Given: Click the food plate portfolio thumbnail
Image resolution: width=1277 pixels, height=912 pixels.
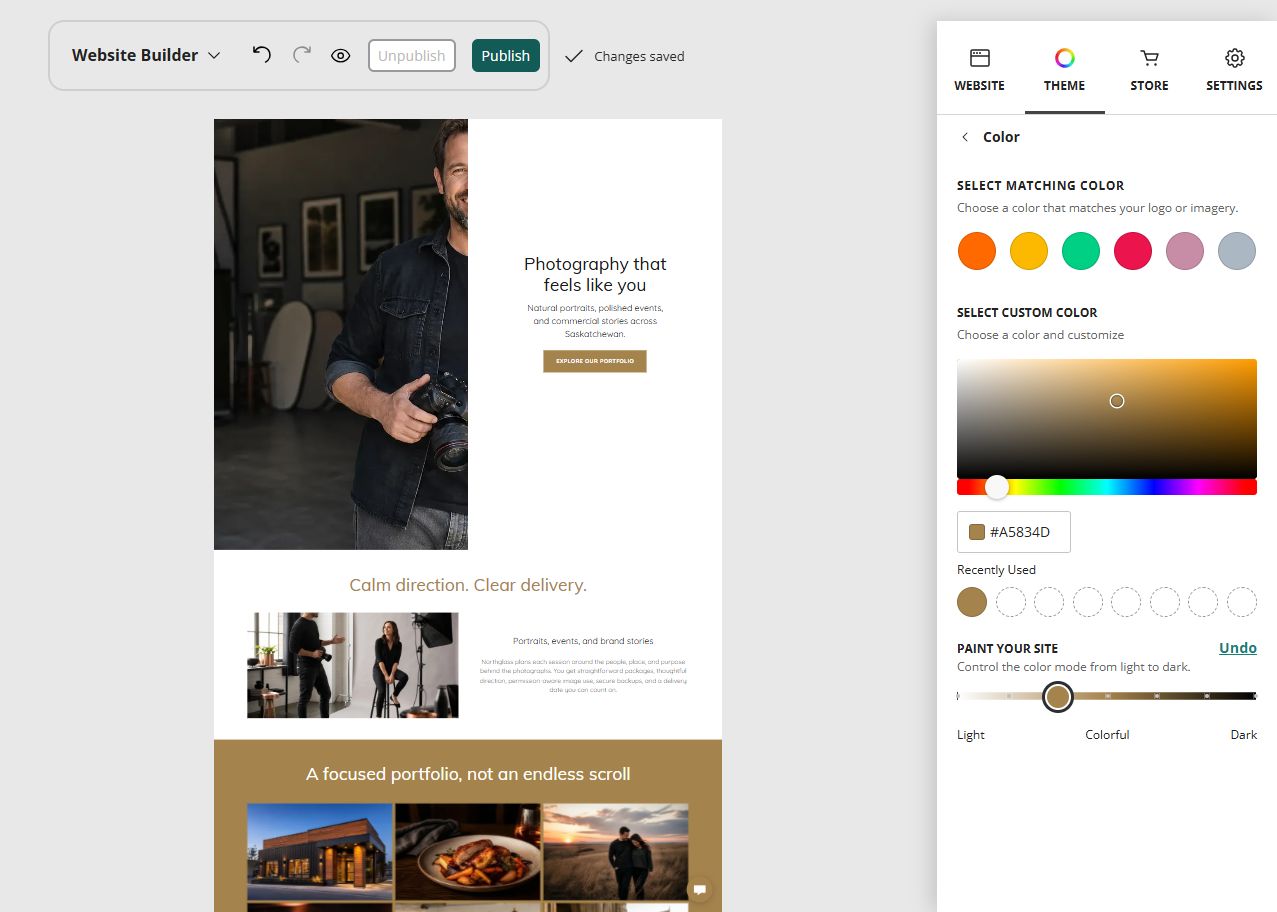Looking at the screenshot, I should pyautogui.click(x=468, y=851).
